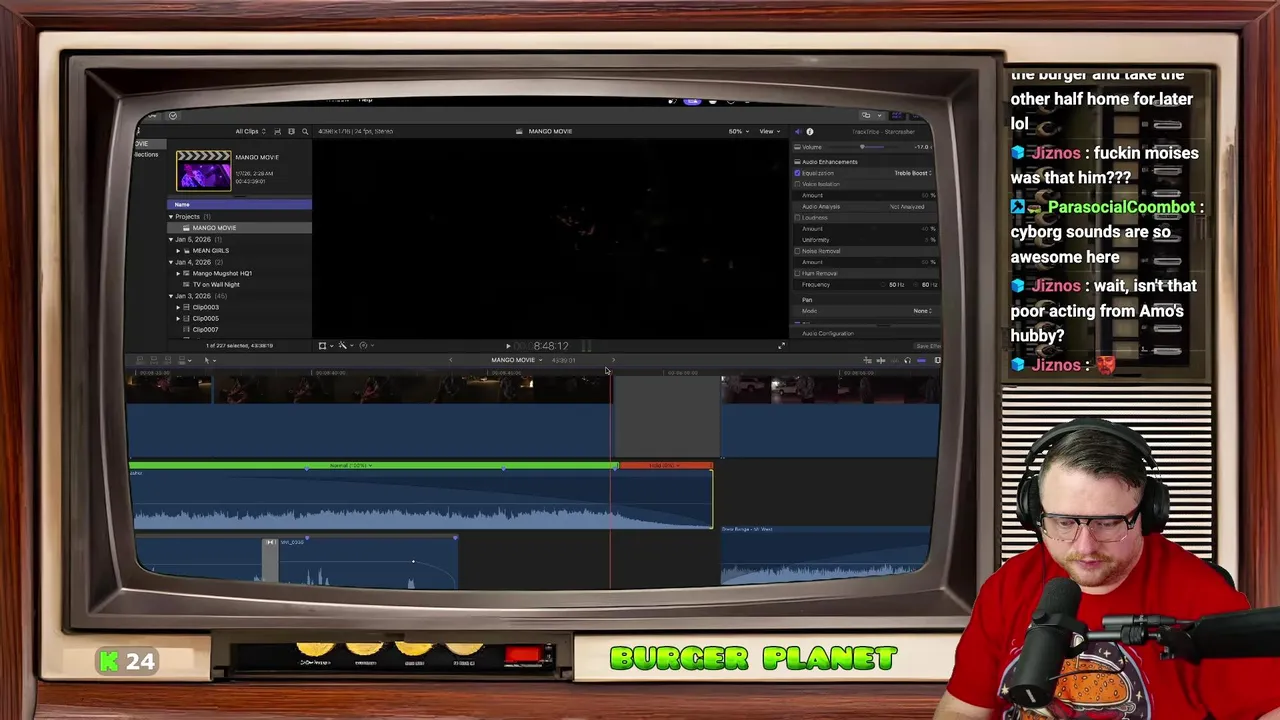This screenshot has height=720, width=1280.
Task: Select Clip0005 in the browser list
Action: (x=205, y=318)
